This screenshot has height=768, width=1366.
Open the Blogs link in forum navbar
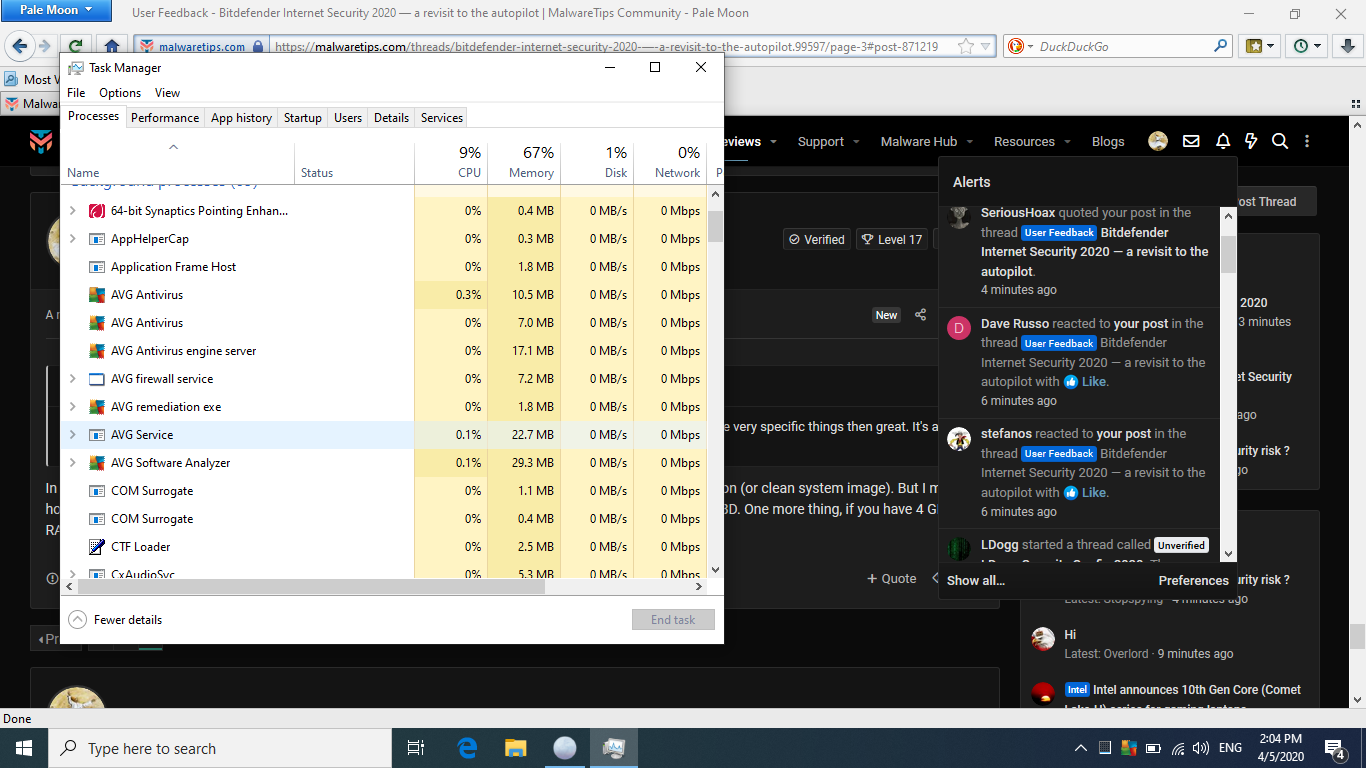point(1108,142)
